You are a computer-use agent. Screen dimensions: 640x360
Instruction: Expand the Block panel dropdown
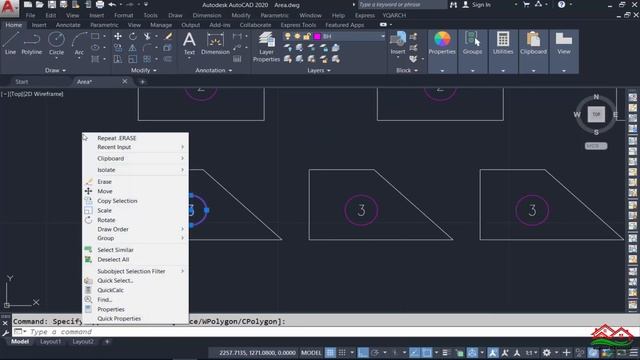[x=407, y=70]
